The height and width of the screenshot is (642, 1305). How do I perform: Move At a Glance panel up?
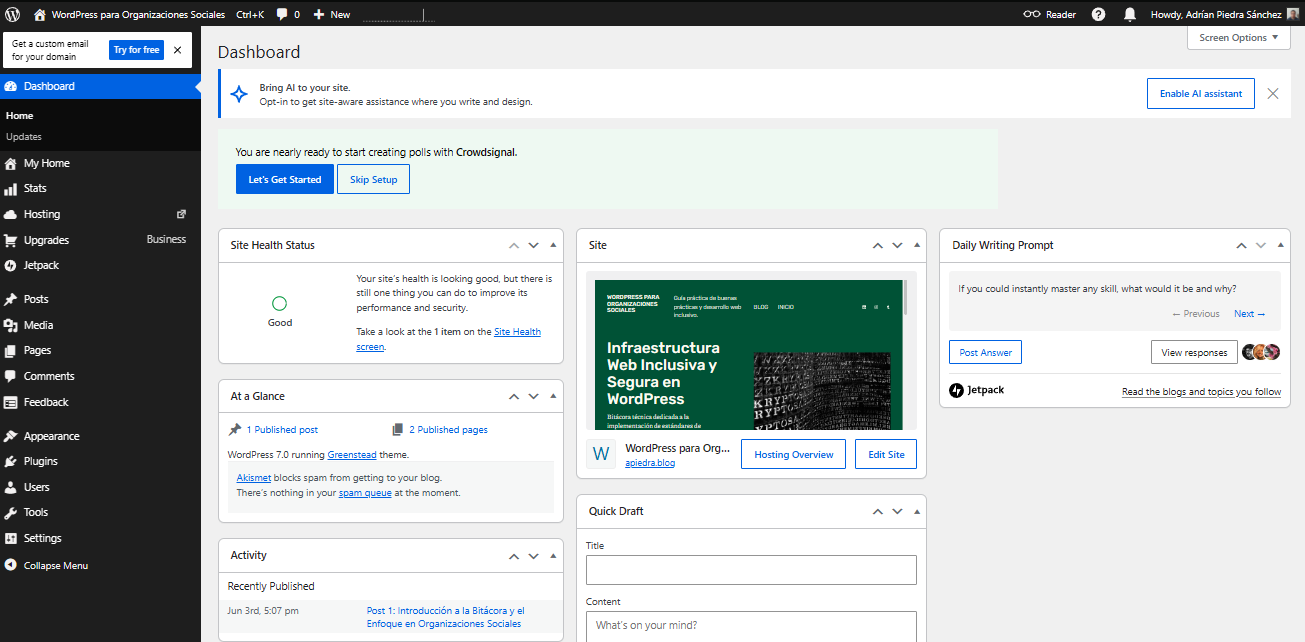pyautogui.click(x=513, y=396)
